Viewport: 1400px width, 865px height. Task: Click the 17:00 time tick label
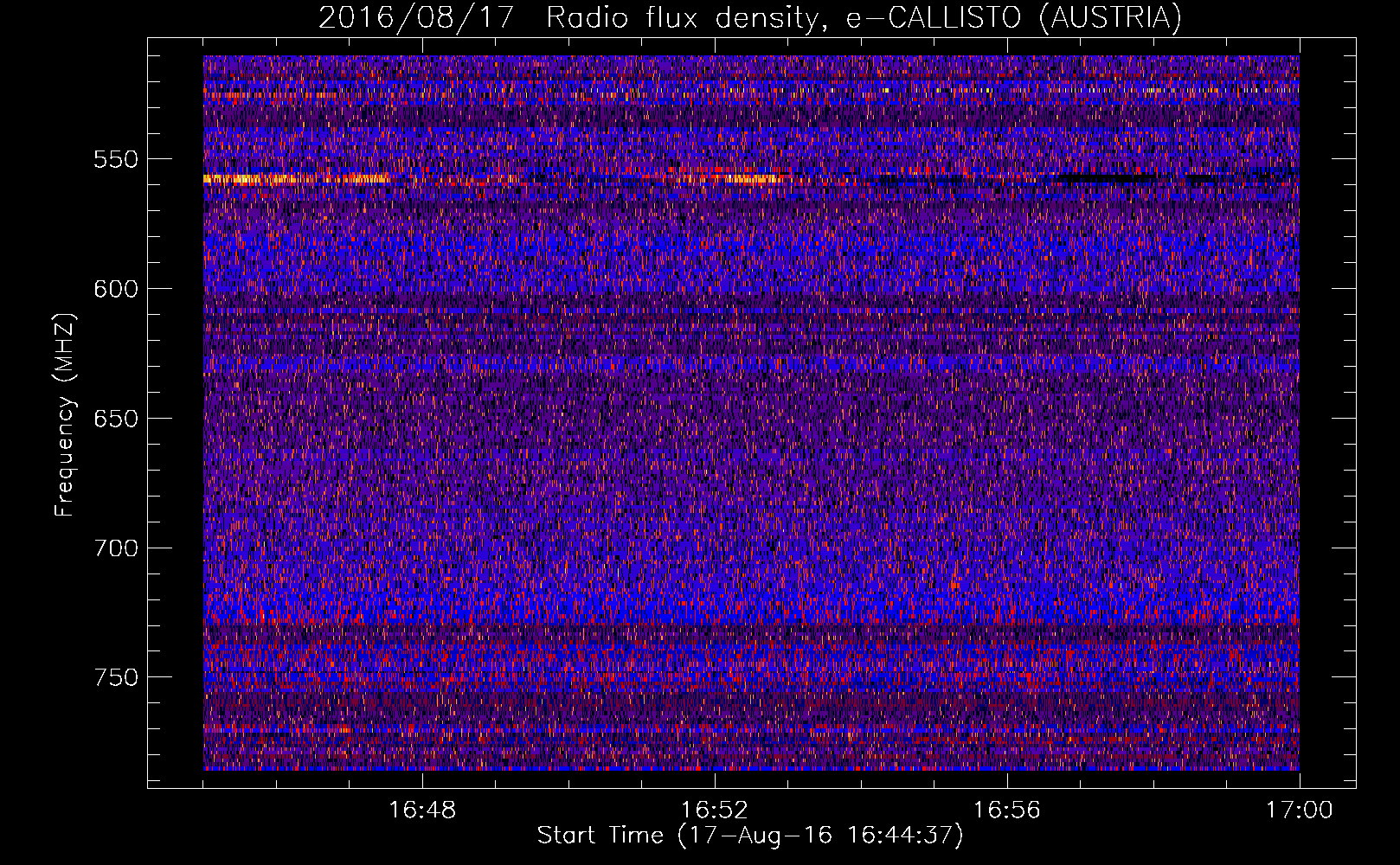tap(1299, 811)
